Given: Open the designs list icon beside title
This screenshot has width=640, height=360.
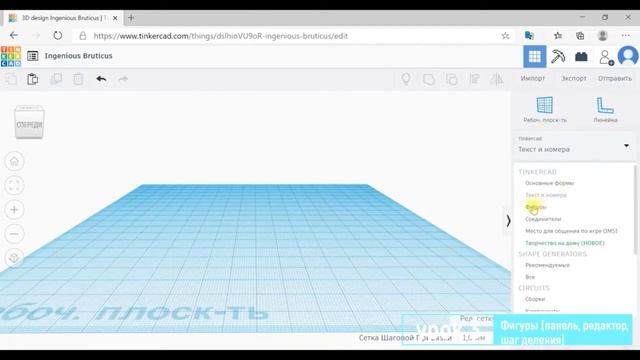Looking at the screenshot, I should [x=33, y=56].
